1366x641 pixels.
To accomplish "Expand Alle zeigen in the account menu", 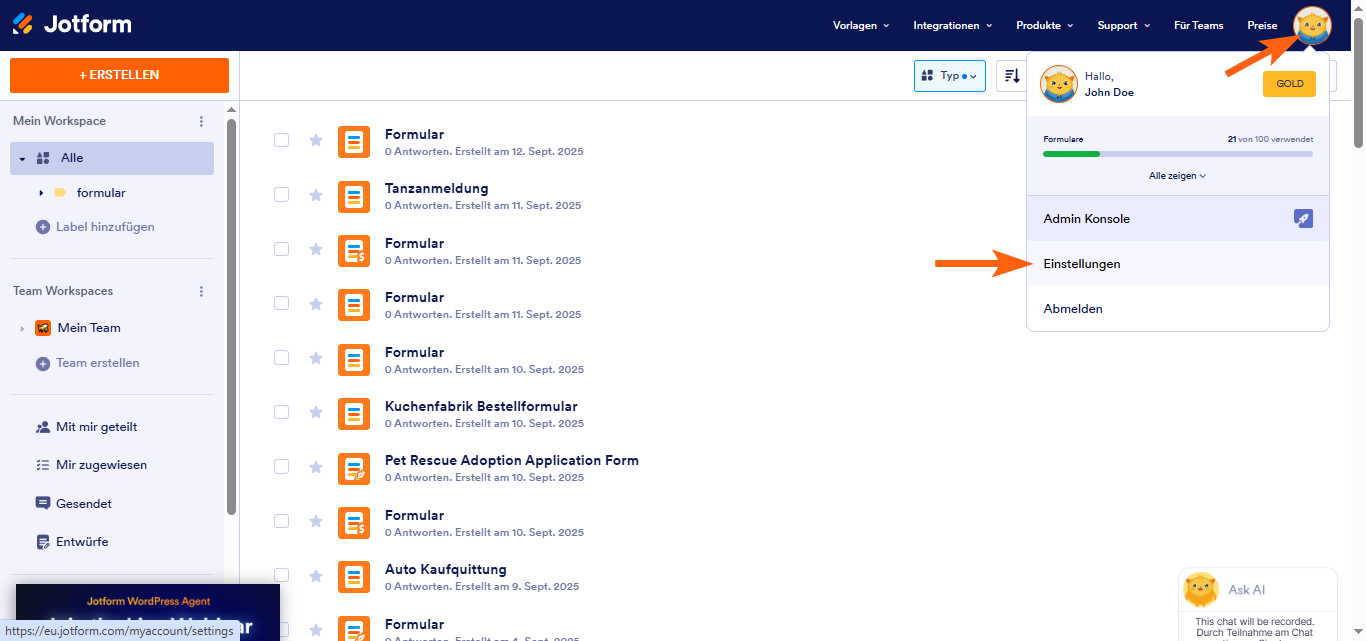I will click(x=1177, y=175).
